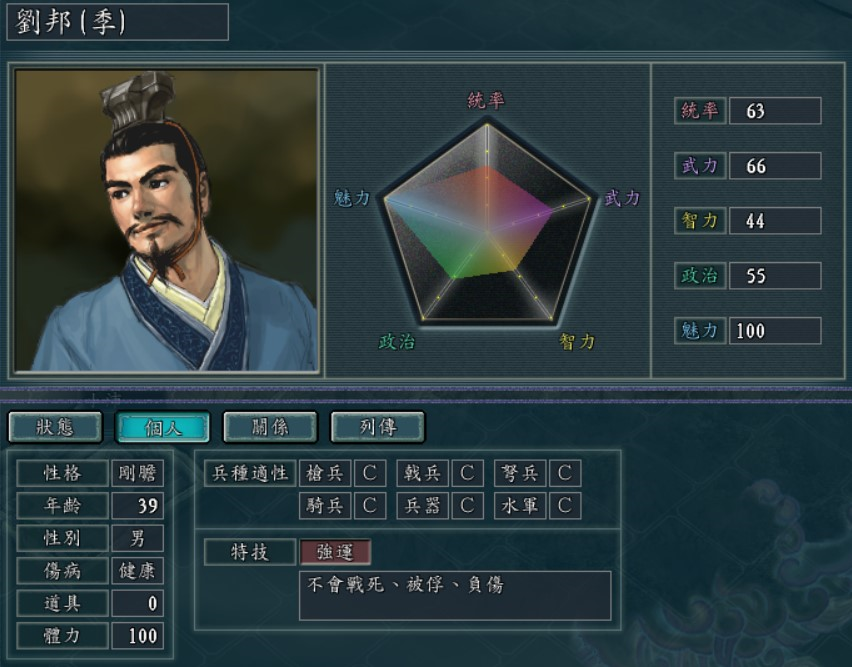Click the 年齡 value 39
The width and height of the screenshot is (852, 667).
pyautogui.click(x=137, y=506)
